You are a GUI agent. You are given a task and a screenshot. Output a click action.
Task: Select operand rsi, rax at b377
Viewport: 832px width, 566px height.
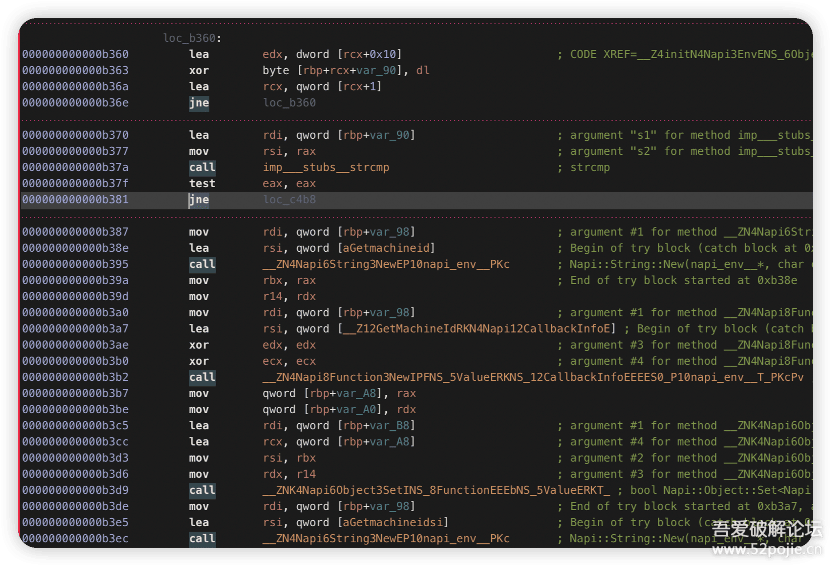289,151
